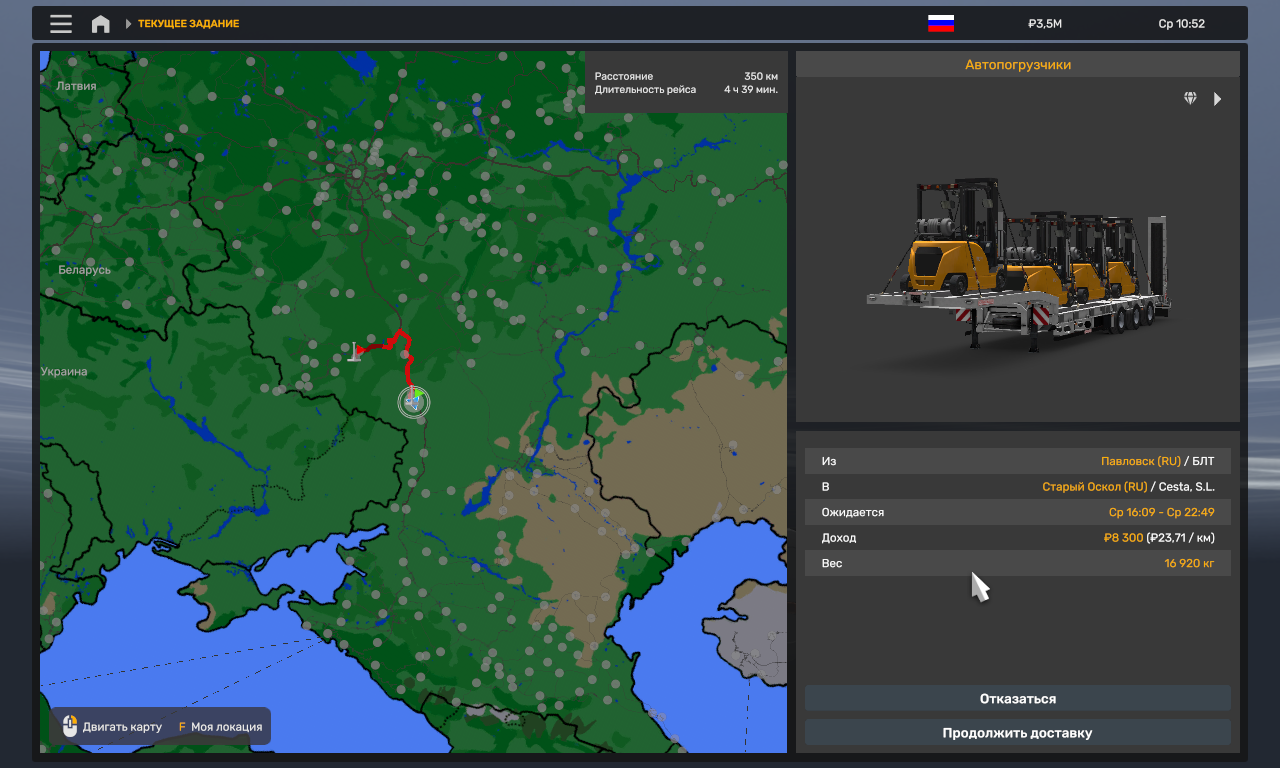
Task: Click the Автопогрузчики cargo title
Action: click(x=1018, y=65)
